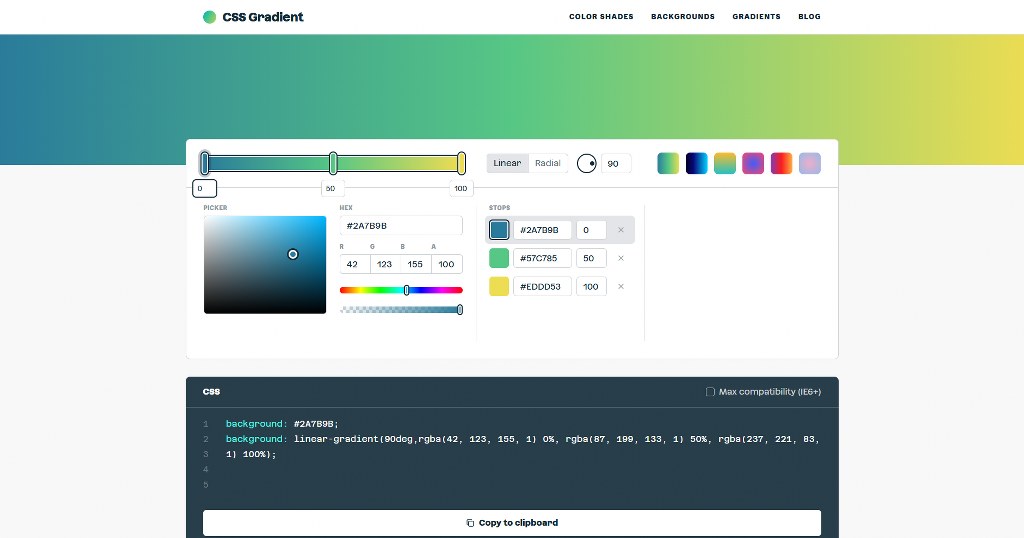
Task: Edit the G value field 123
Action: 385,264
